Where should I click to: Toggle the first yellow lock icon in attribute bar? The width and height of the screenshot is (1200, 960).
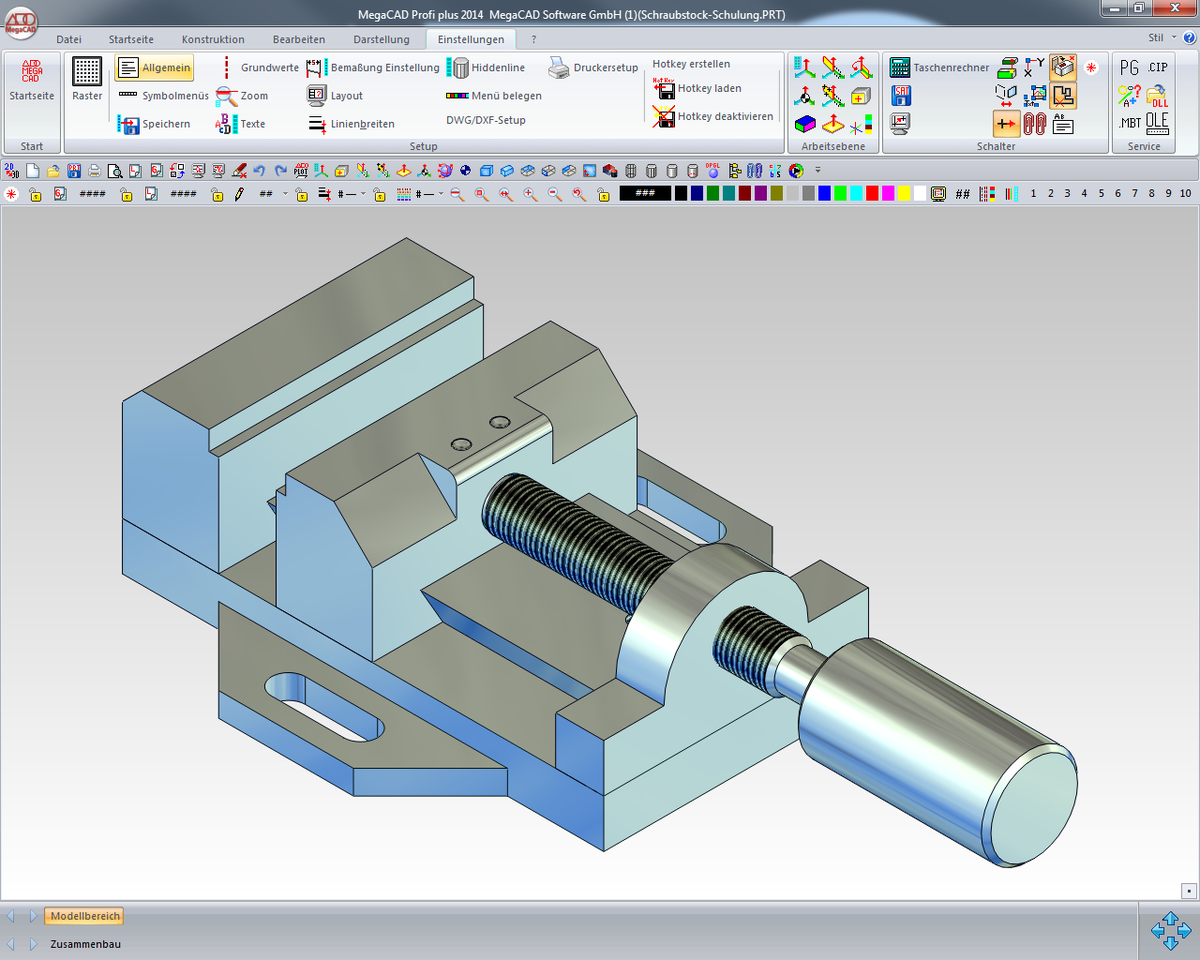(35, 194)
